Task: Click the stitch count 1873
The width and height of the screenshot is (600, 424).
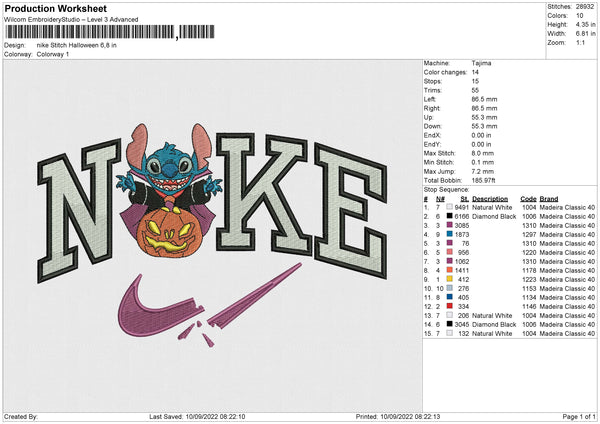Action: point(462,235)
